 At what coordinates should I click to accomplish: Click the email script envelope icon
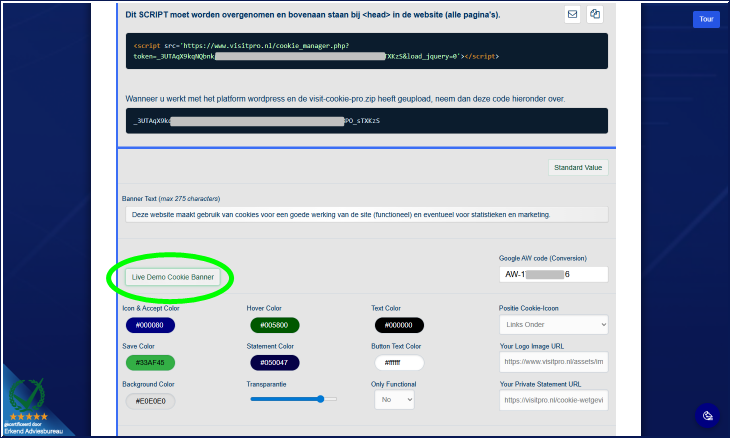pos(573,14)
